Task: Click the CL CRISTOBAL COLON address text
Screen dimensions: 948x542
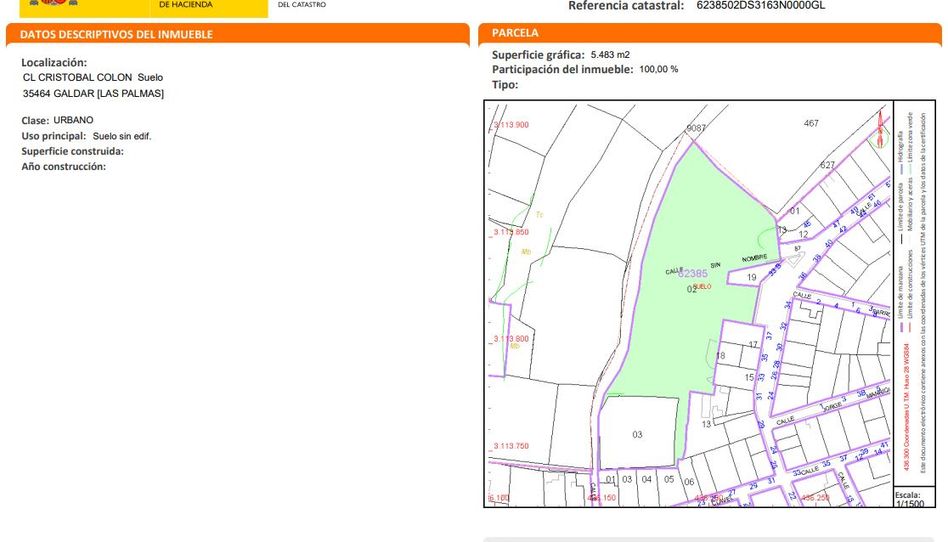Action: [x=92, y=77]
